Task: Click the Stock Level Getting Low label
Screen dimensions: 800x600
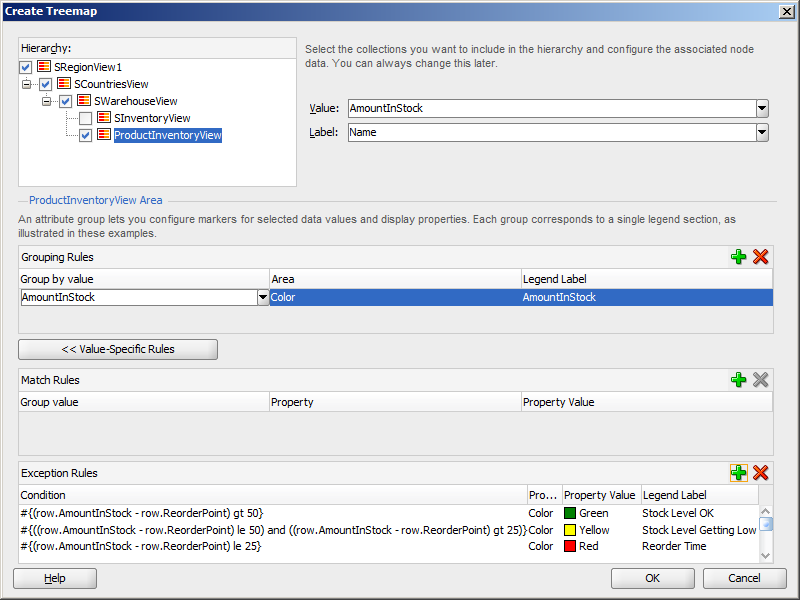Action: tap(699, 530)
